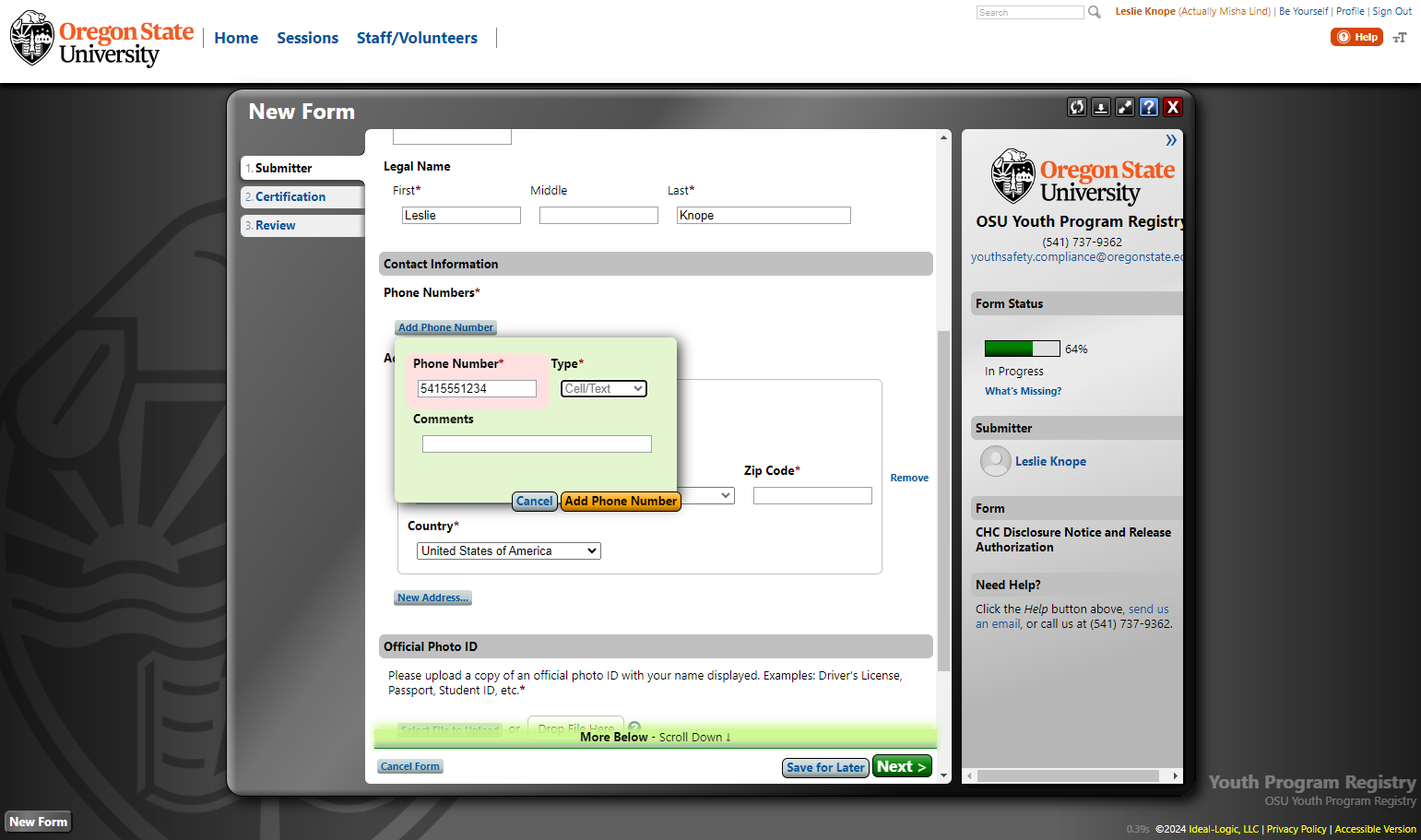
Task: Click the search magnifier icon
Action: [x=1095, y=12]
